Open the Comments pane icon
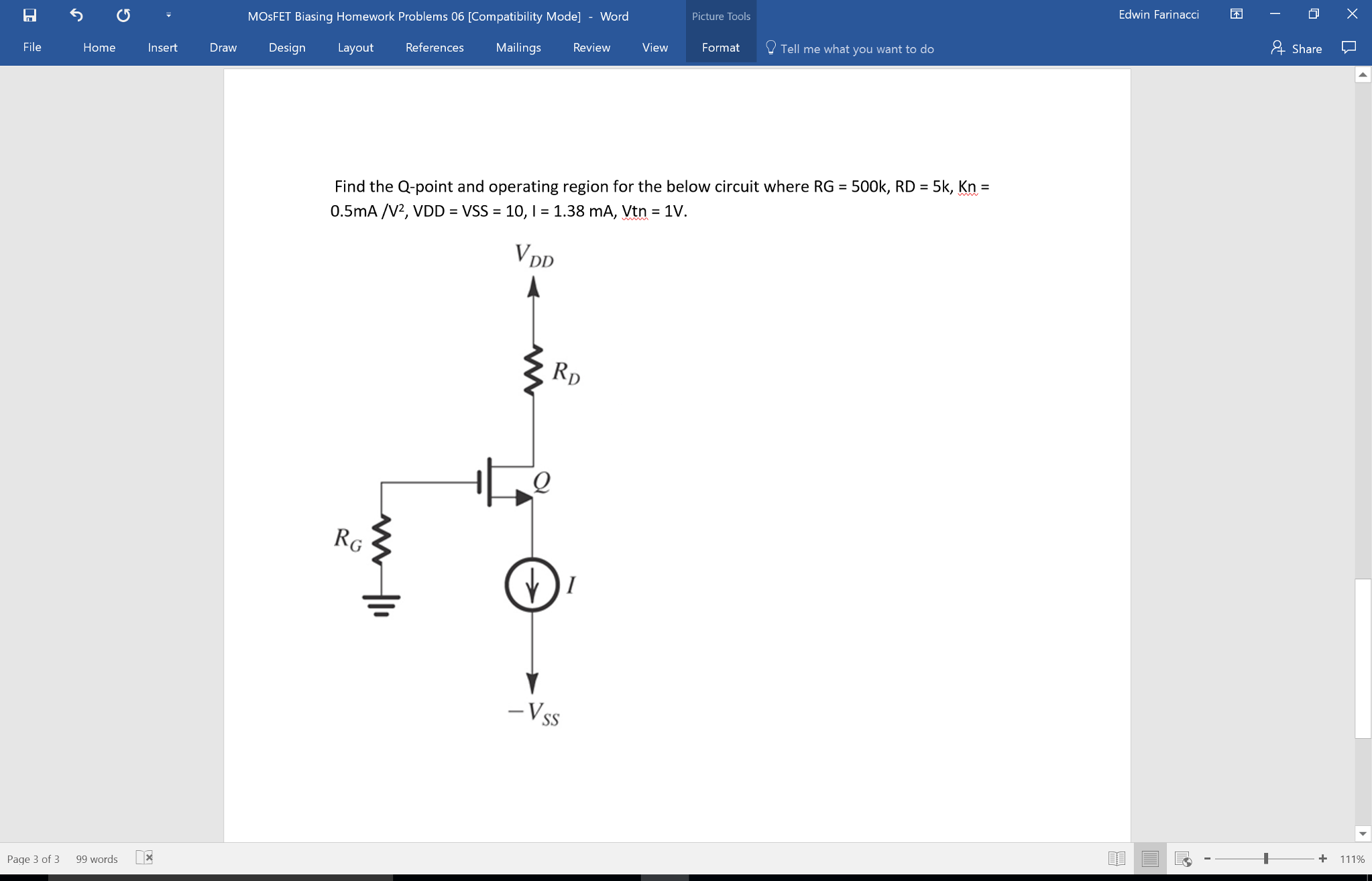This screenshot has width=1372, height=881. tap(1348, 46)
